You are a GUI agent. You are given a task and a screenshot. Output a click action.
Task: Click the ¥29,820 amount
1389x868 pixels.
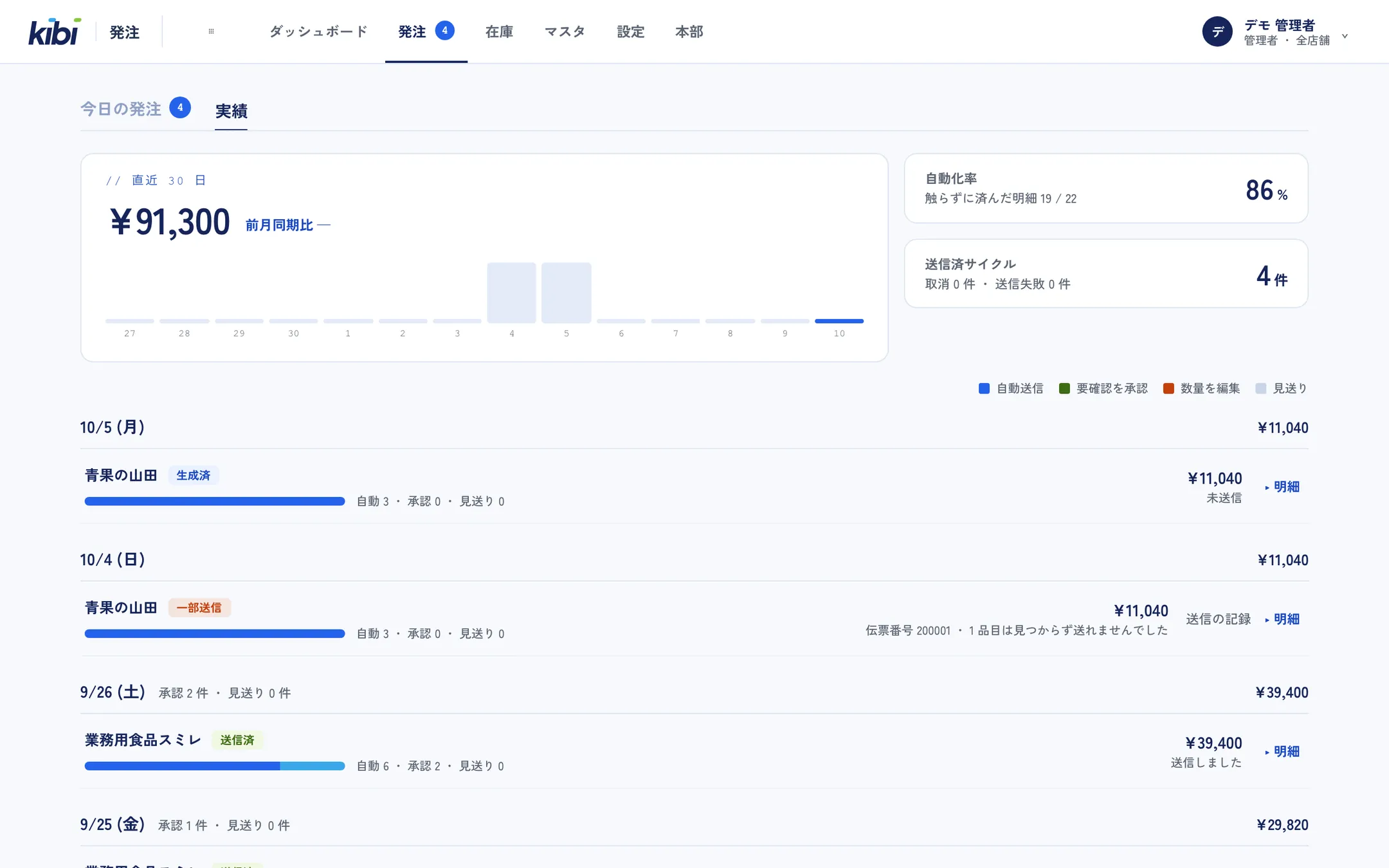coord(1282,825)
